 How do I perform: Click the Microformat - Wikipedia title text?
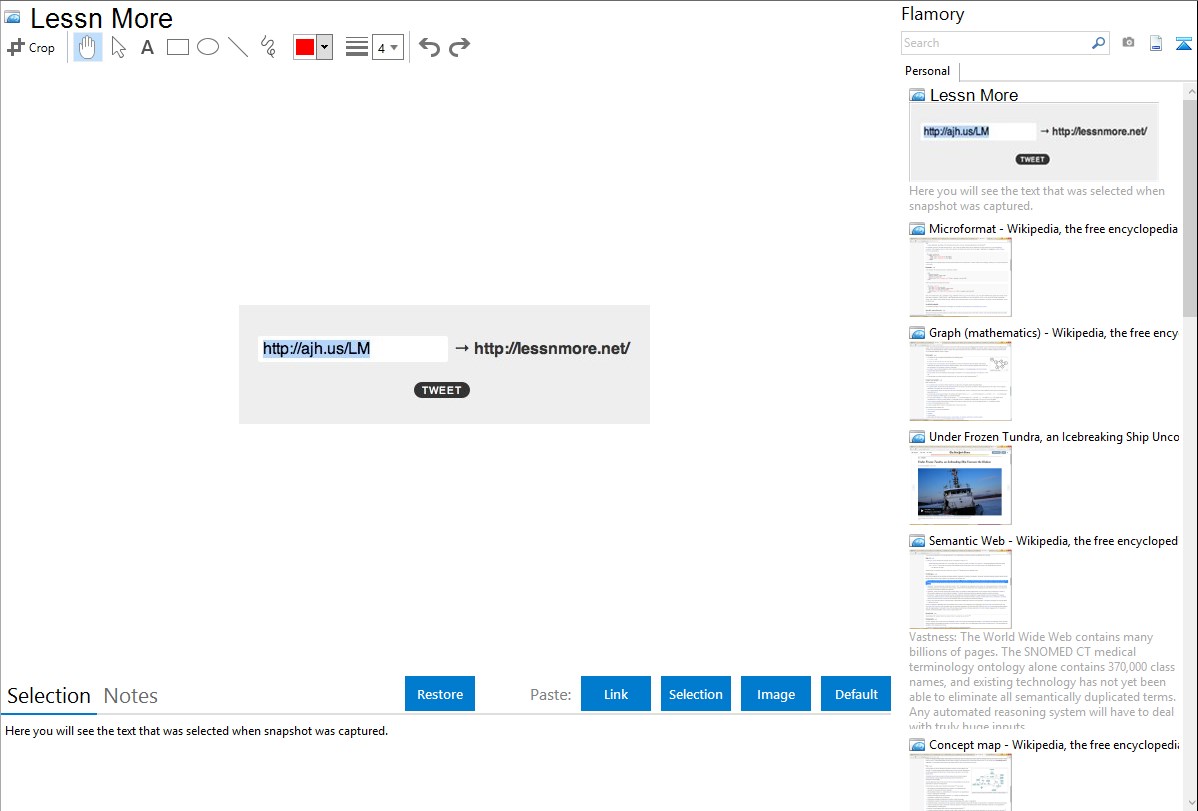[x=1054, y=229]
